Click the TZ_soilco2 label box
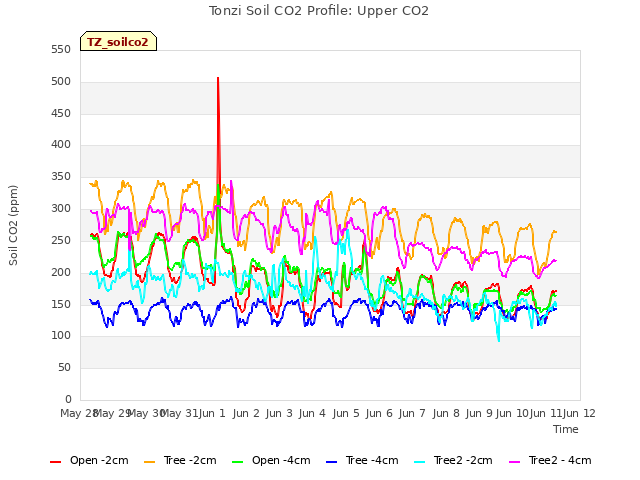 (x=118, y=41)
